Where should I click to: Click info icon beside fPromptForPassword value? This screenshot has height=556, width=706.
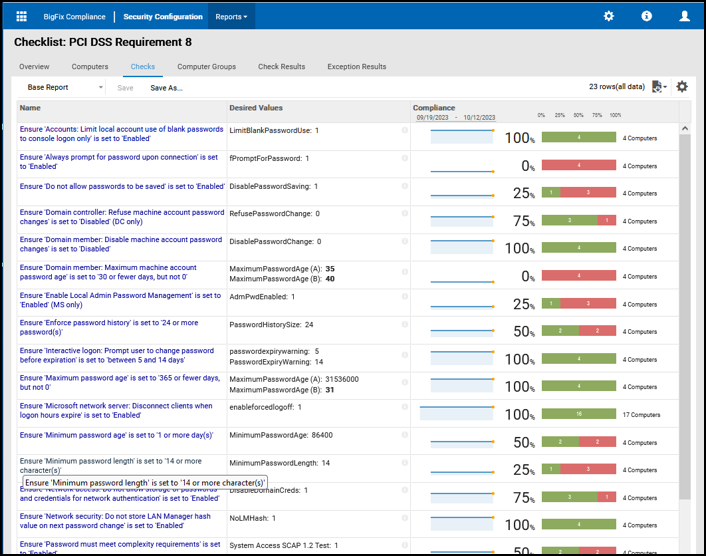tap(405, 158)
